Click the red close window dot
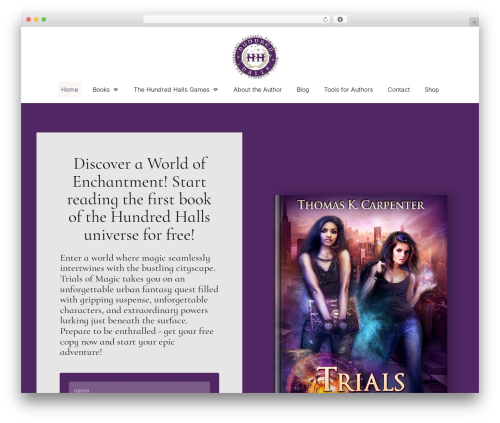Image resolution: width=500 pixels, height=423 pixels. [29, 20]
